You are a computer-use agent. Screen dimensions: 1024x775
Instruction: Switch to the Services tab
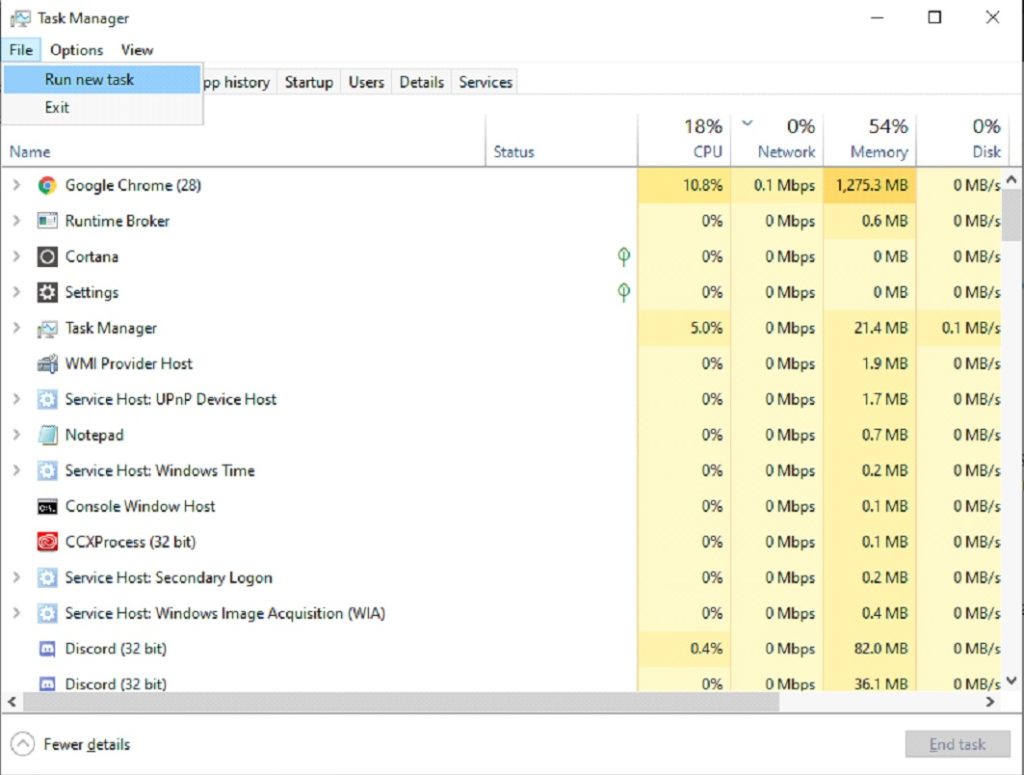coord(485,82)
